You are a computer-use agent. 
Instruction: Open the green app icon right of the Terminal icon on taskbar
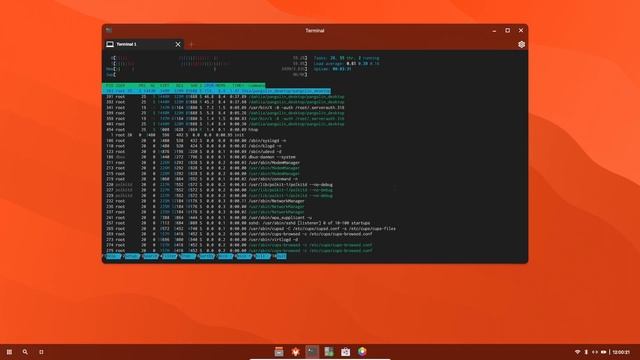[329, 351]
